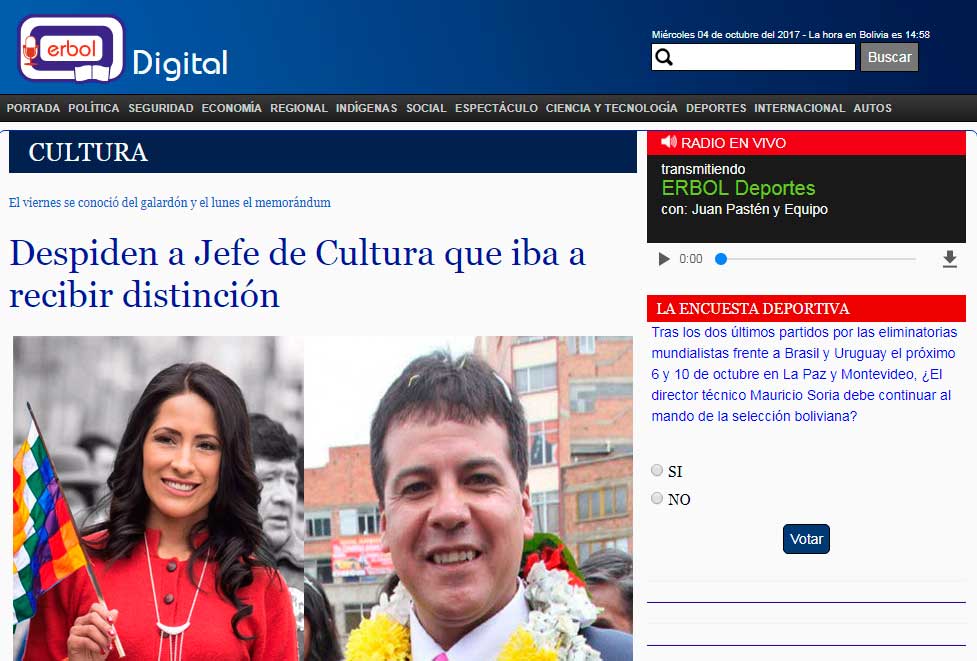Download the radio audio stream

pos(949,259)
